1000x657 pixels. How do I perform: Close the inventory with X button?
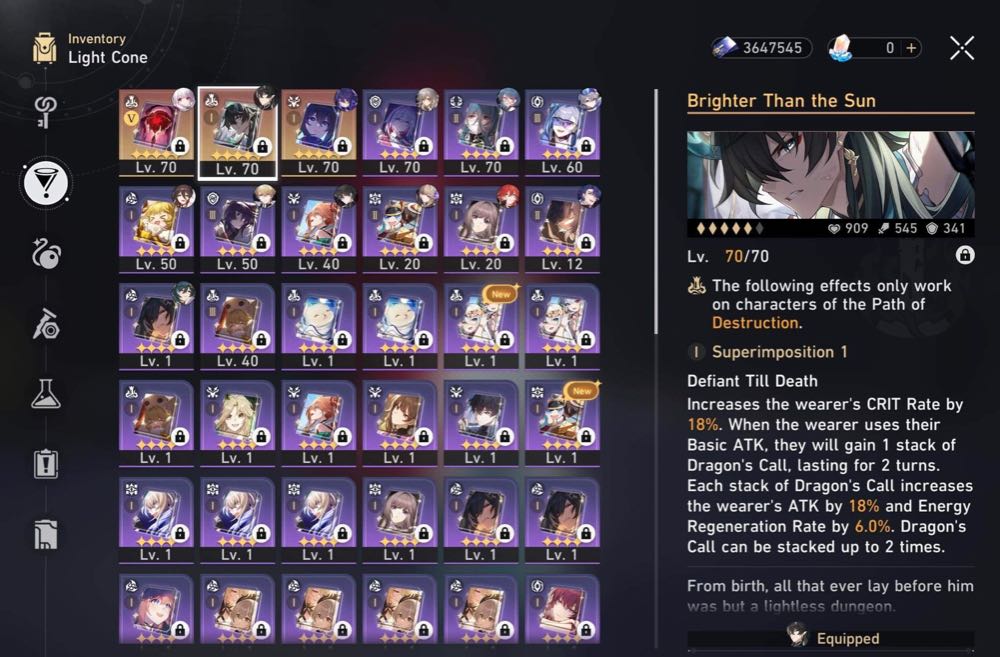tap(962, 48)
